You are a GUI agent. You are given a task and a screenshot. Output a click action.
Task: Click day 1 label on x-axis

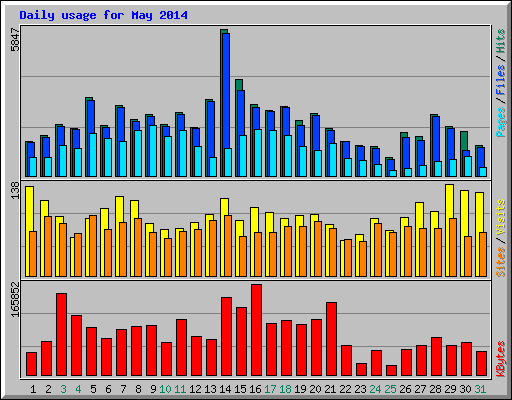pos(33,389)
